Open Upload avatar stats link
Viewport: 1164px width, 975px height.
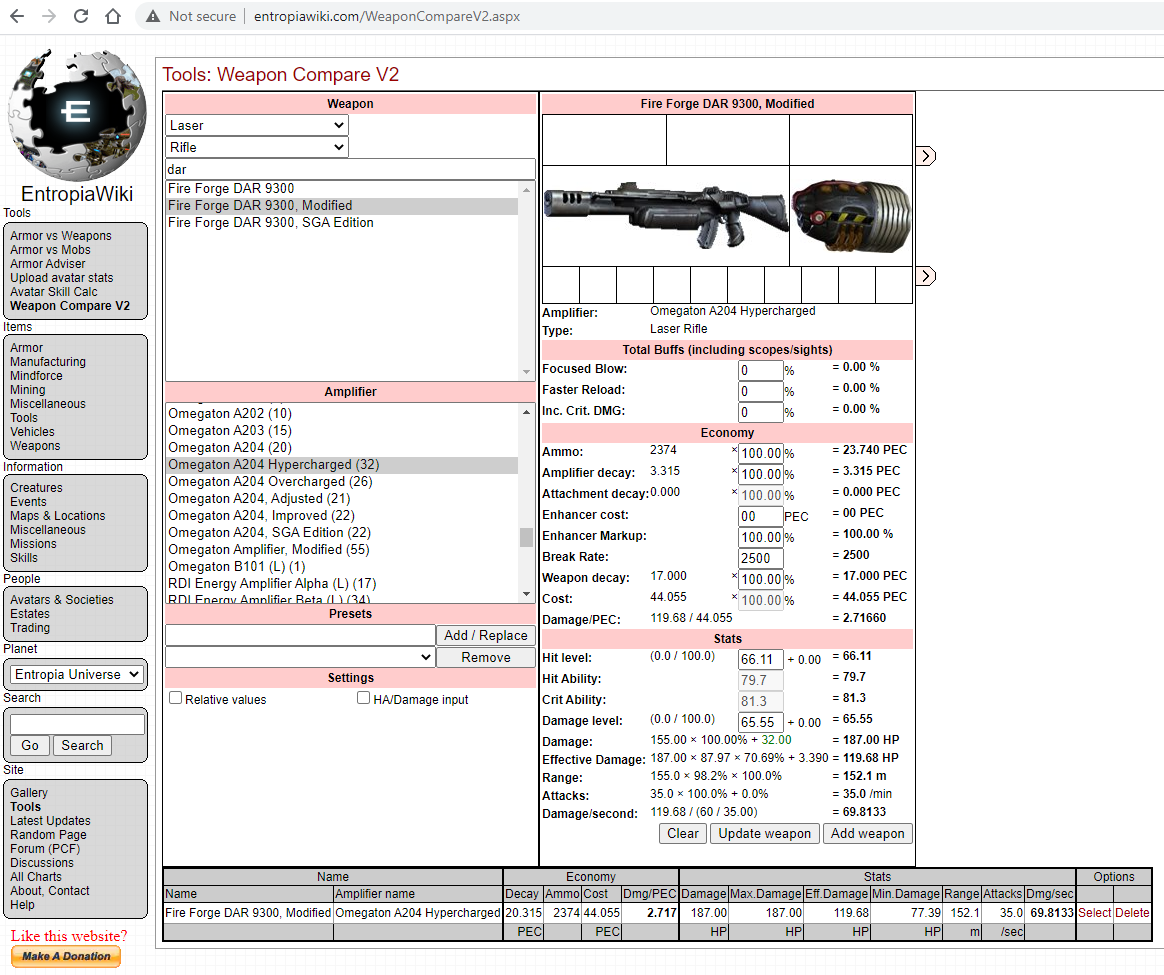coord(62,278)
